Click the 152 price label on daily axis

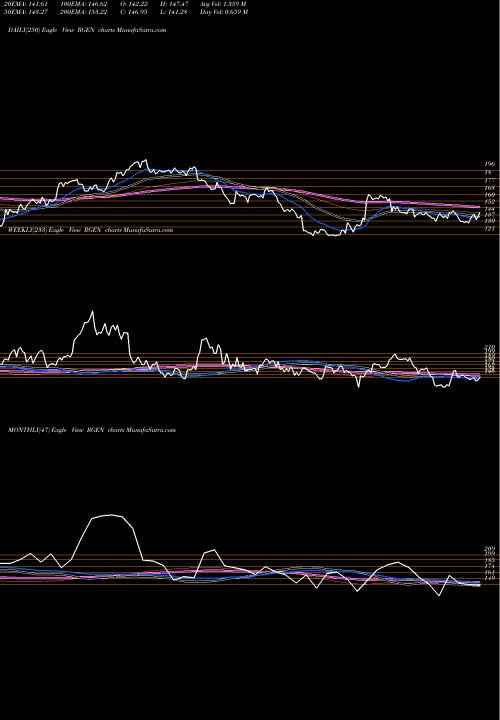pyautogui.click(x=489, y=202)
